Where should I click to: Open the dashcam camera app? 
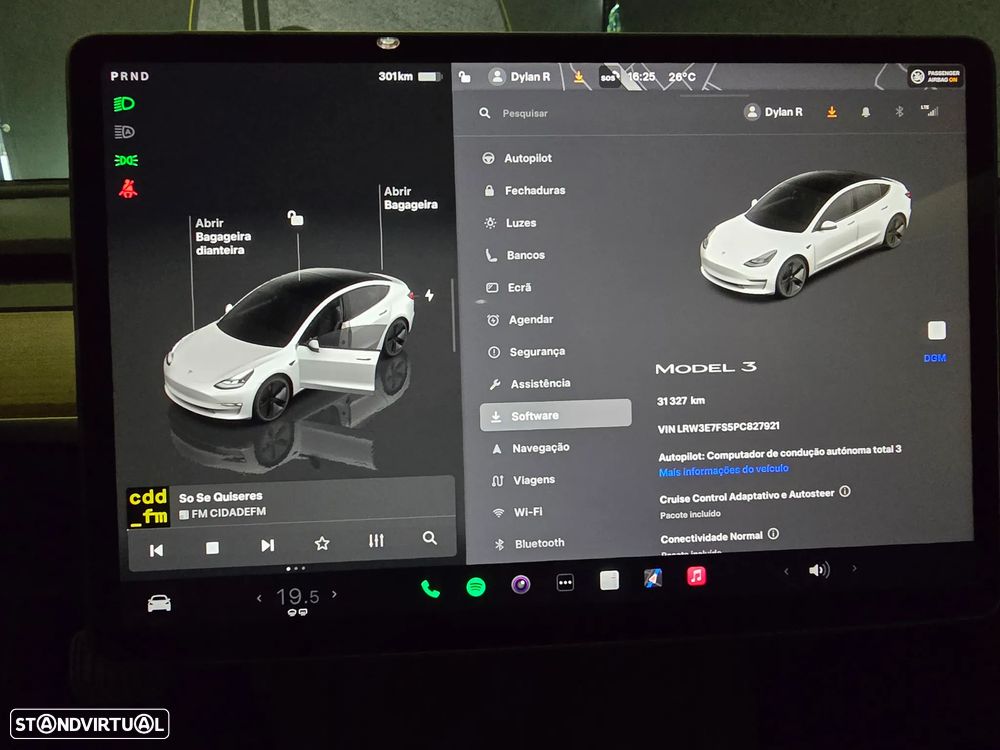(x=520, y=584)
